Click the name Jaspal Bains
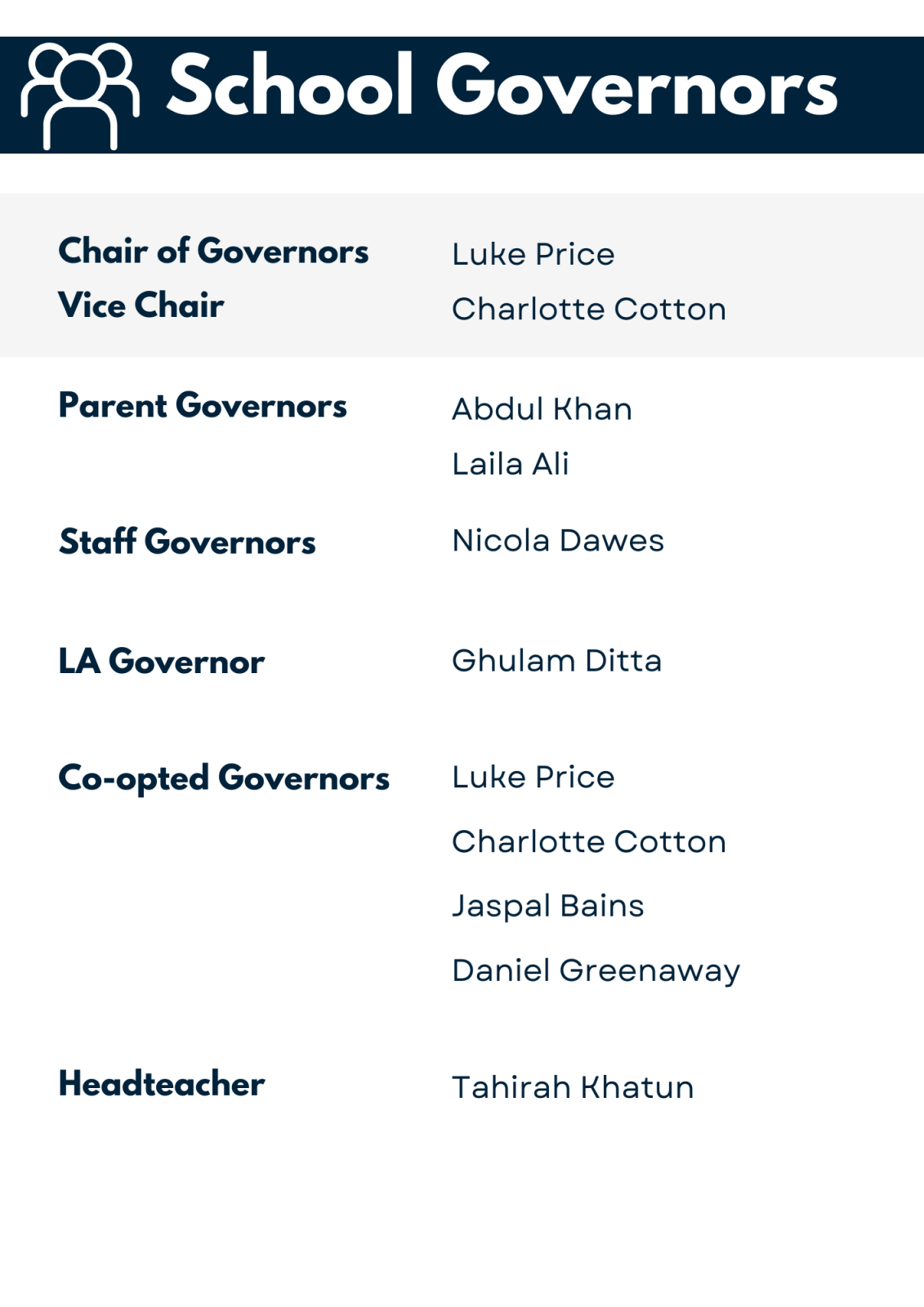Screen dimensions: 924x1307 tap(547, 906)
